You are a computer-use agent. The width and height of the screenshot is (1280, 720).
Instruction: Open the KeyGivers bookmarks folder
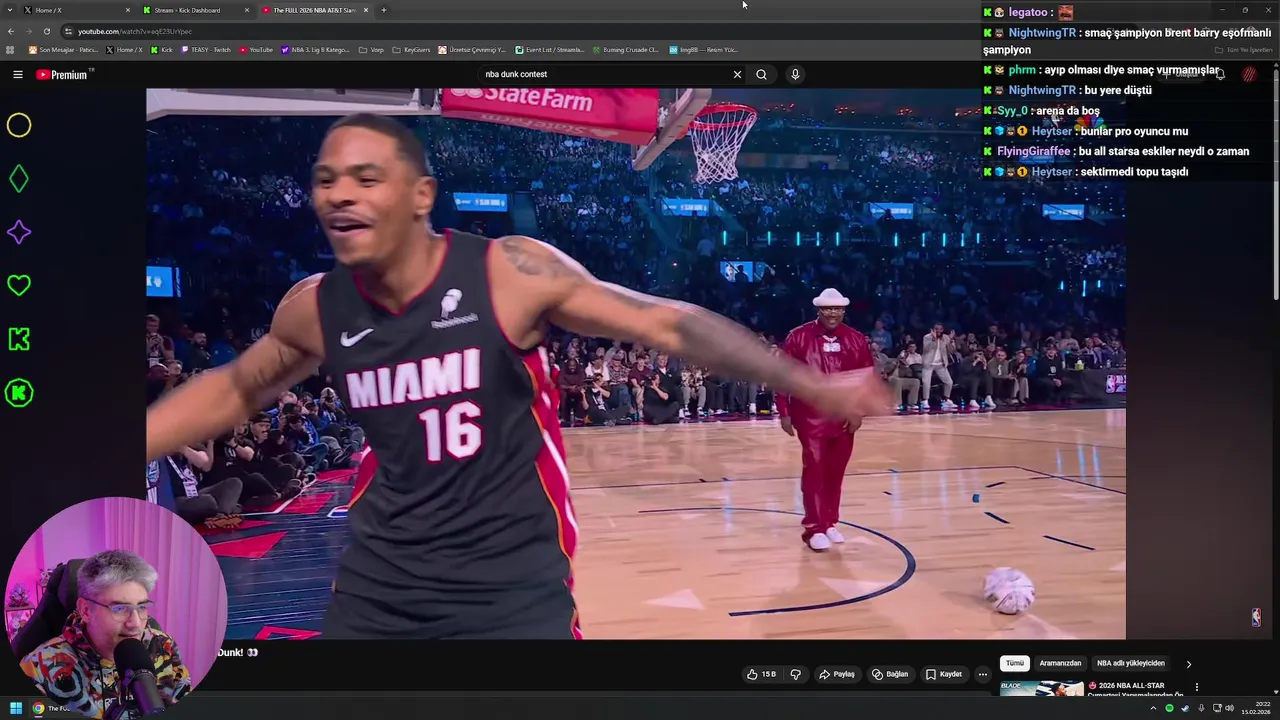click(x=411, y=49)
